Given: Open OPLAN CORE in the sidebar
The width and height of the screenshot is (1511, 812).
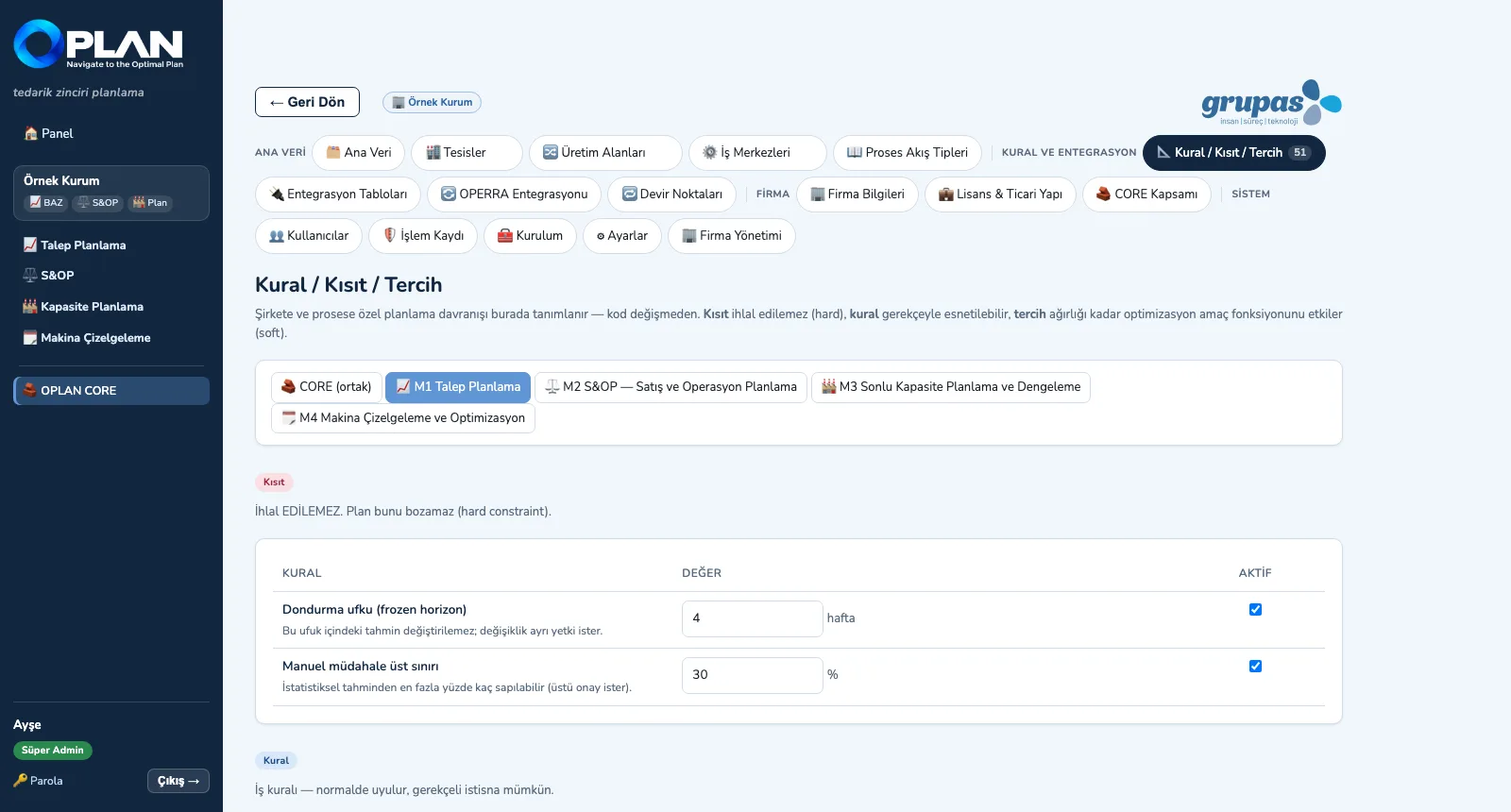Looking at the screenshot, I should [x=111, y=391].
